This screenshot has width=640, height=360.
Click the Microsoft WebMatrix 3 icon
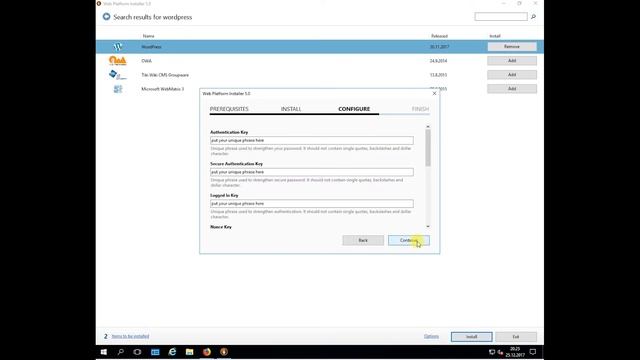pyautogui.click(x=118, y=89)
